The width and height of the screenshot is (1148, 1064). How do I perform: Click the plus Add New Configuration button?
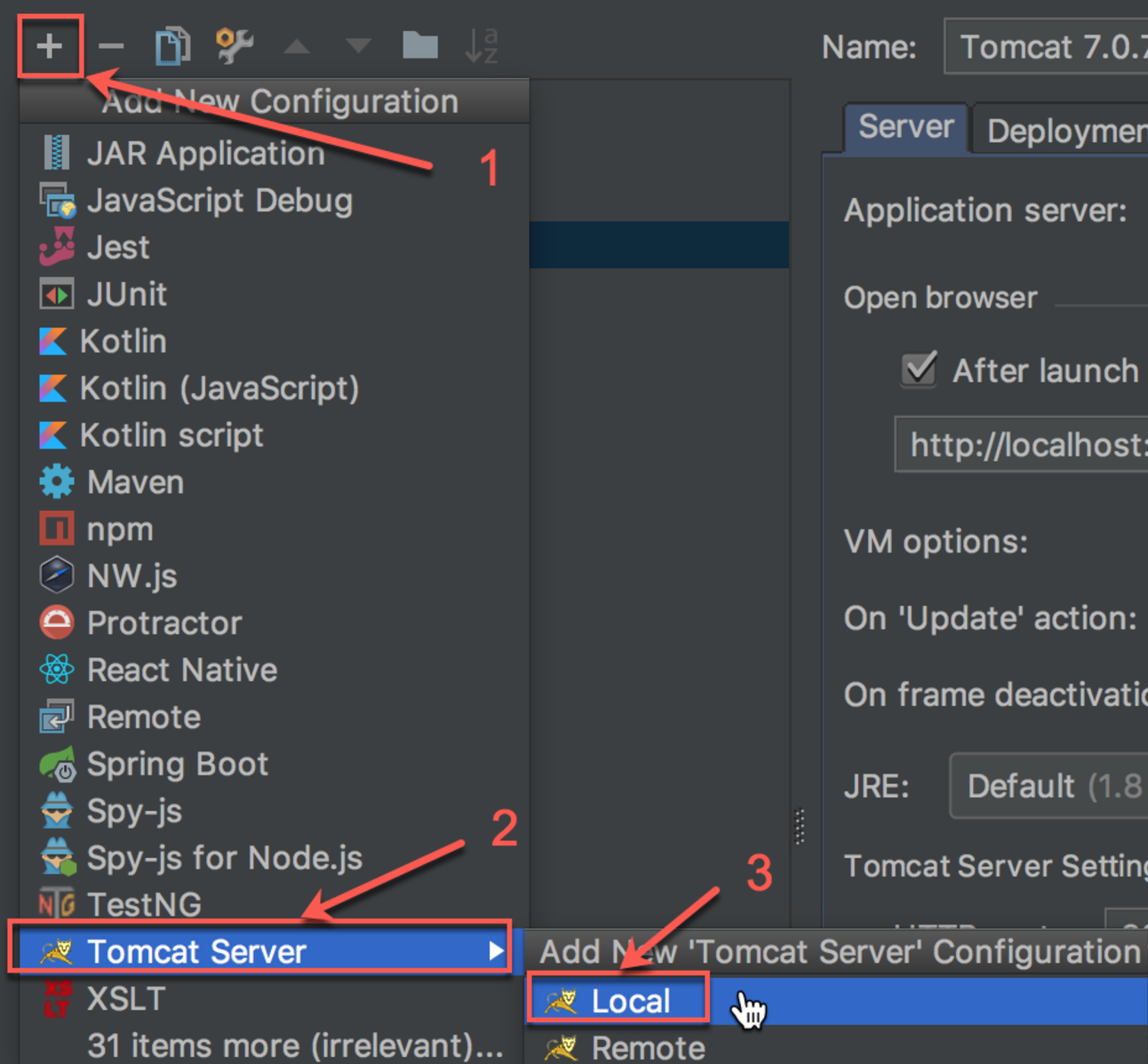(50, 45)
